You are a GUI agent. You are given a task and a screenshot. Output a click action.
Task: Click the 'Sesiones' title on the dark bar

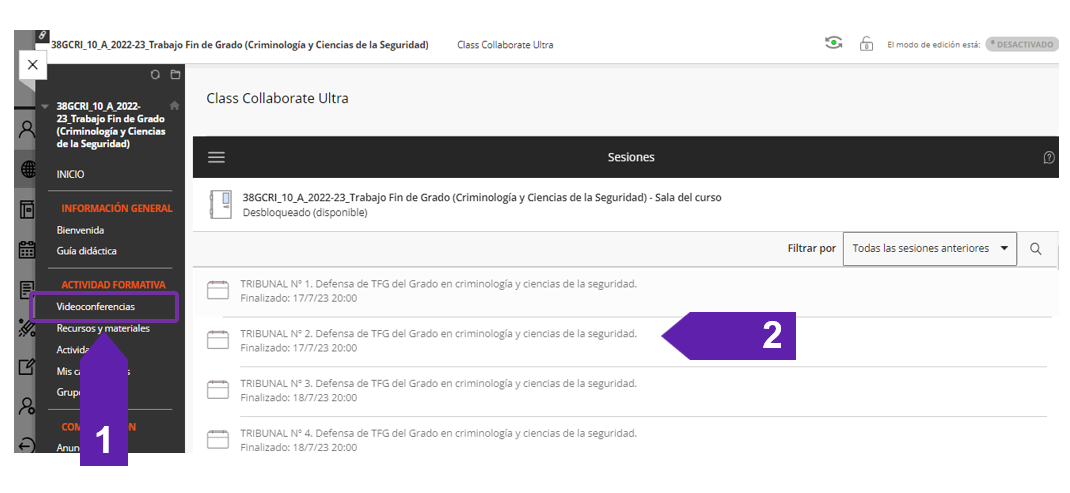pyautogui.click(x=631, y=158)
